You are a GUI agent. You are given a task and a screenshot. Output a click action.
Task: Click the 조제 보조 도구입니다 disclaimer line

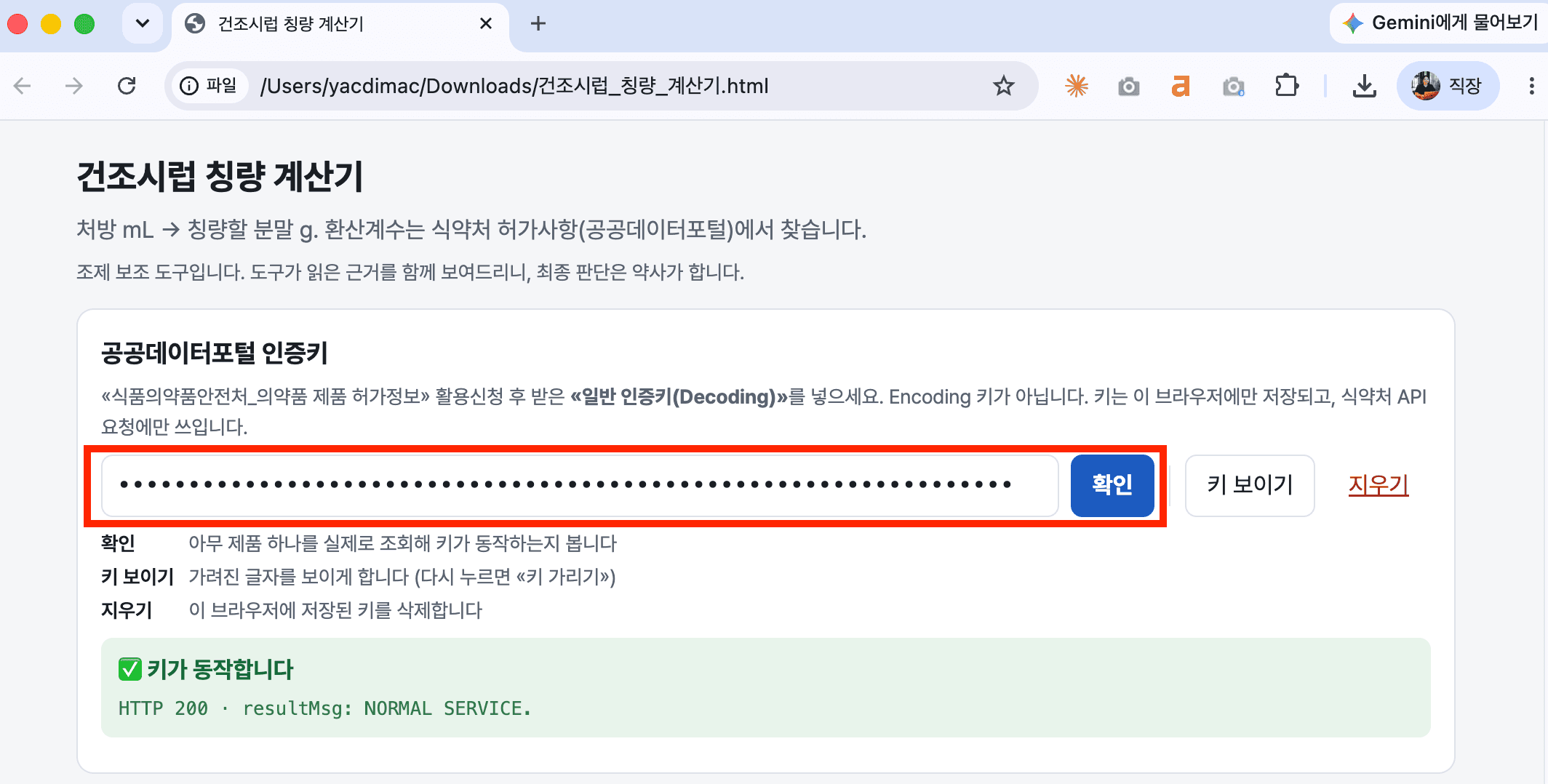tap(410, 272)
